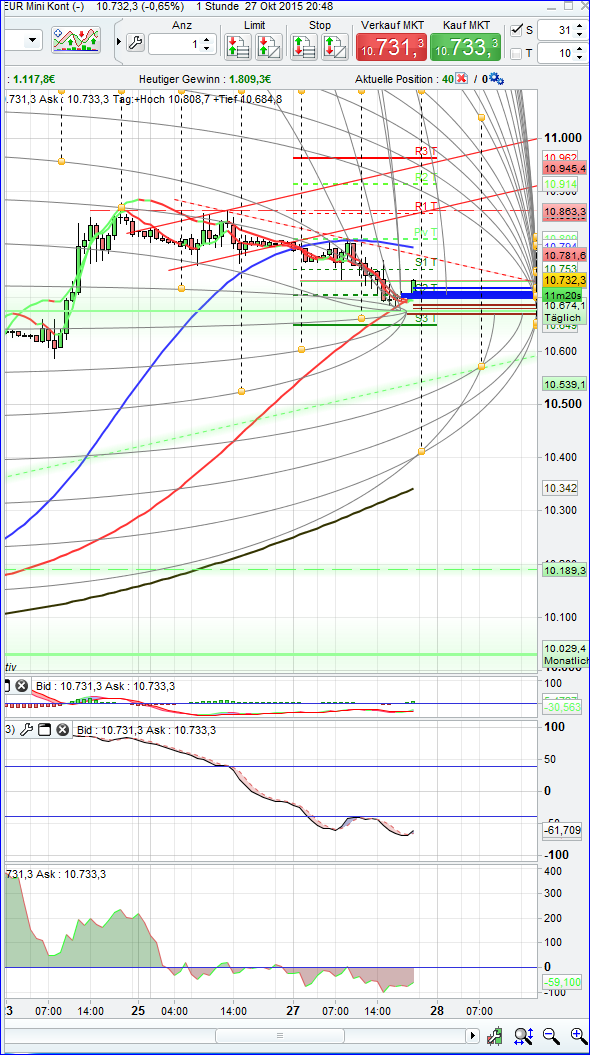Open position settings blue gears icon
The image size is (590, 1055).
pos(497,79)
